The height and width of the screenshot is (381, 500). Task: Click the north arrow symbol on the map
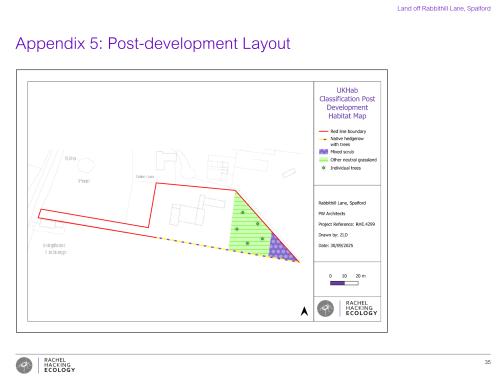click(304, 311)
